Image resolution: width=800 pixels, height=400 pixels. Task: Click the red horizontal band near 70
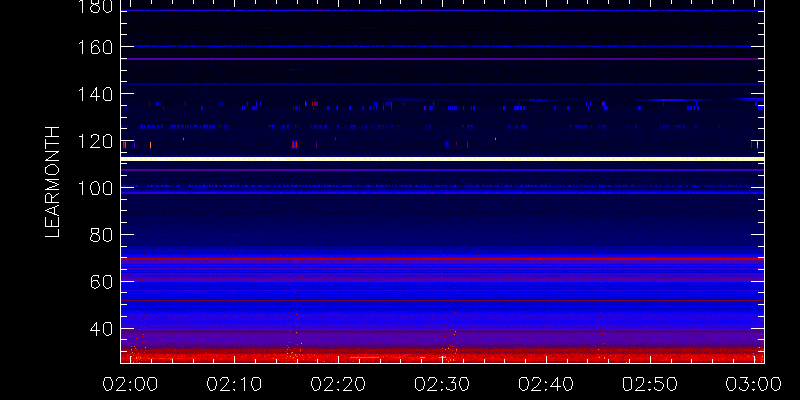442,259
